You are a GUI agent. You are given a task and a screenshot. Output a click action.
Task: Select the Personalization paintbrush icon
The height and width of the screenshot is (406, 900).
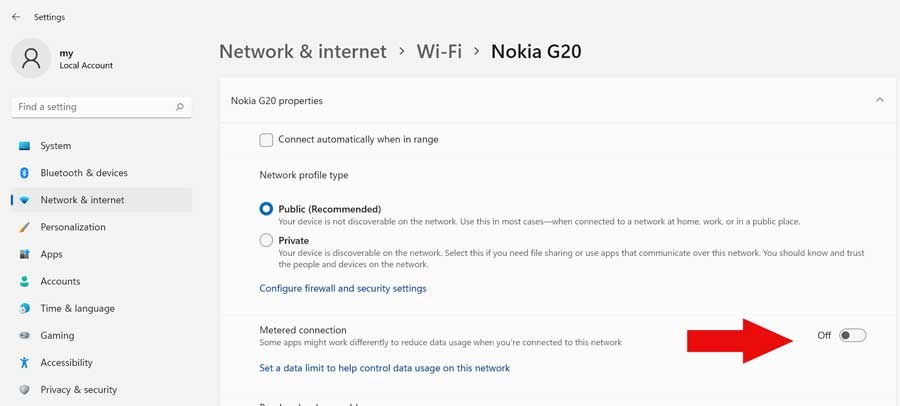pyautogui.click(x=24, y=227)
